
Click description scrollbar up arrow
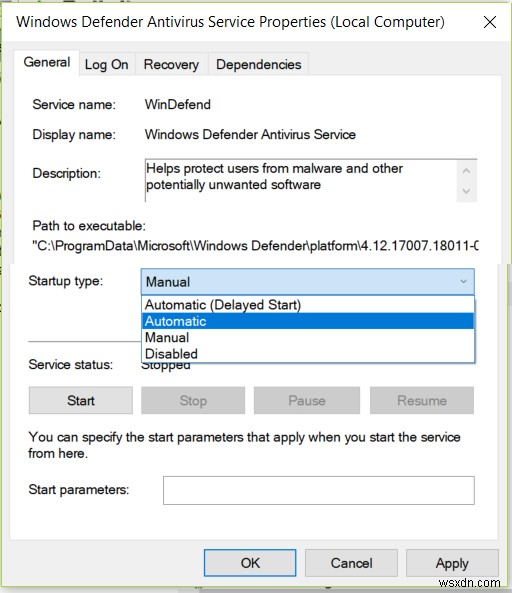click(x=466, y=171)
